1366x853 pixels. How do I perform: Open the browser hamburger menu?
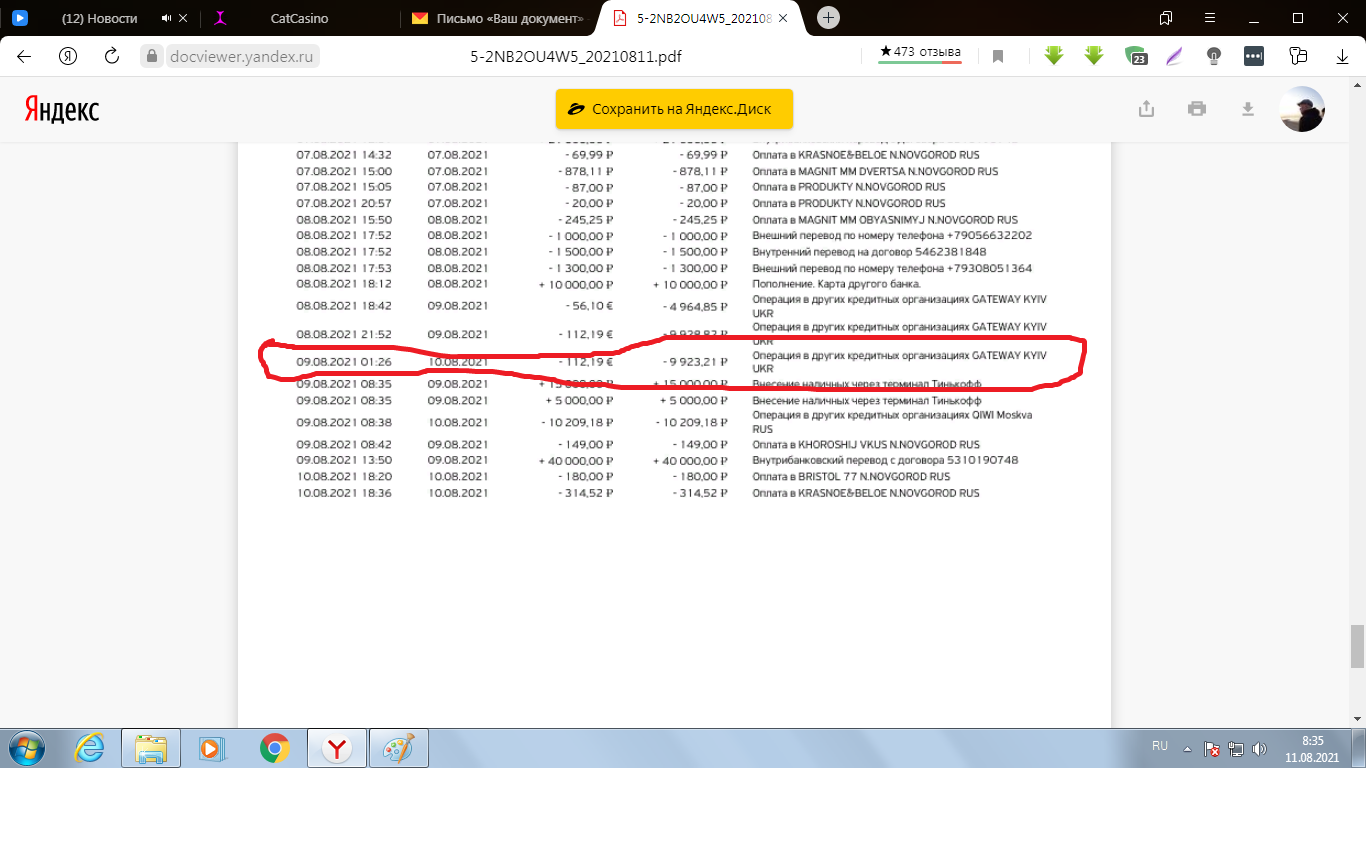(1208, 18)
